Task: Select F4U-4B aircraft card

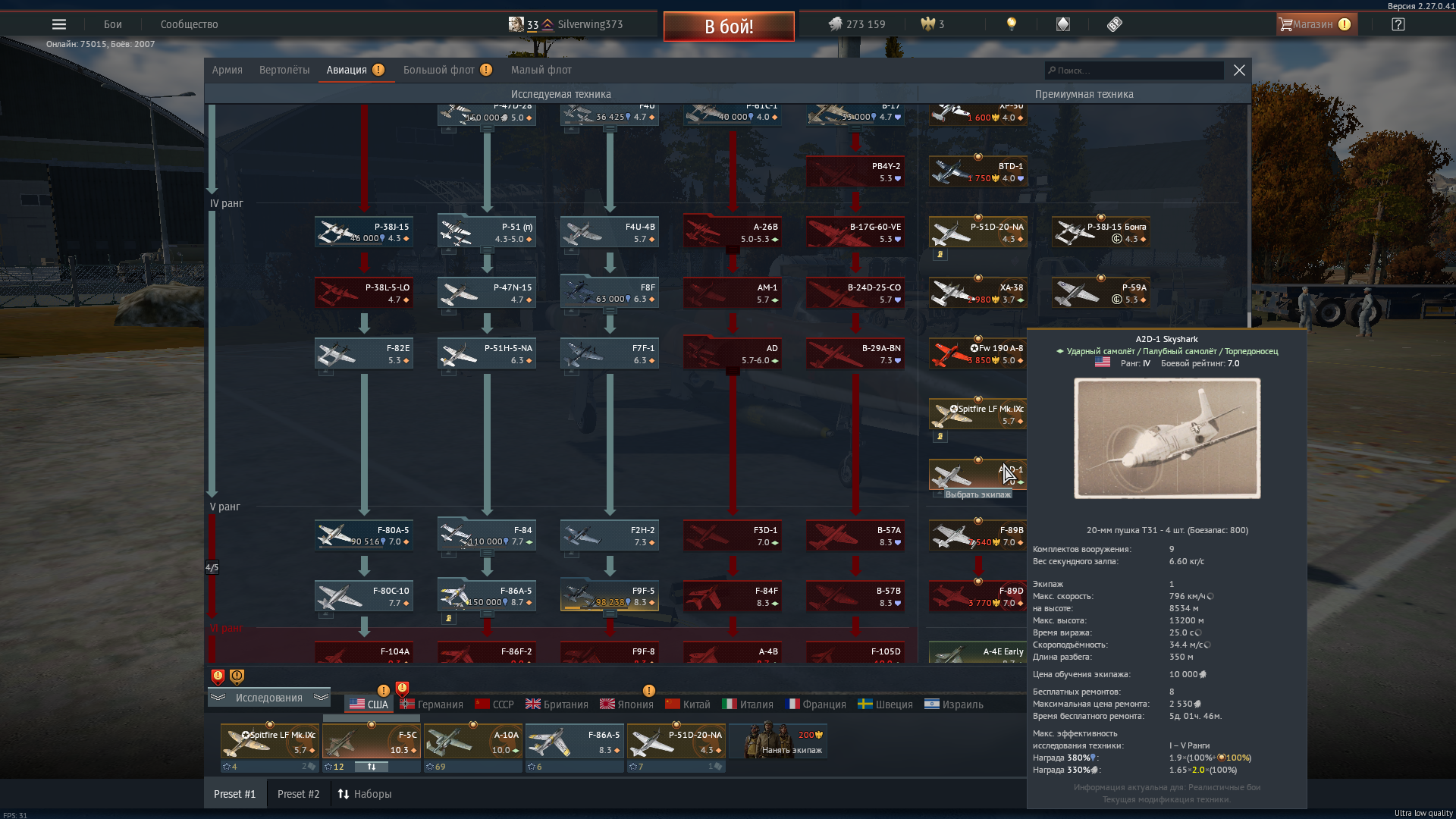Action: coord(610,232)
